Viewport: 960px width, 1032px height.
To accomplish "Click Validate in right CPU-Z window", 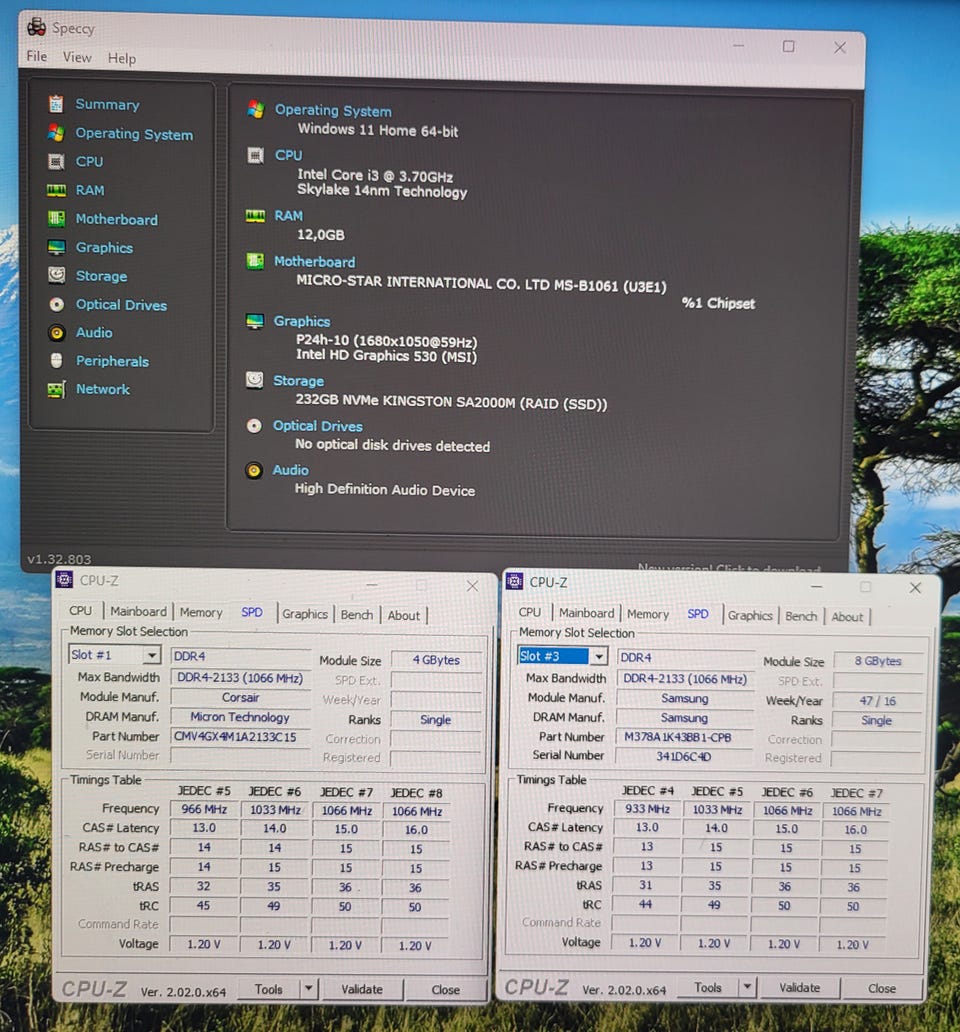I will (x=799, y=987).
